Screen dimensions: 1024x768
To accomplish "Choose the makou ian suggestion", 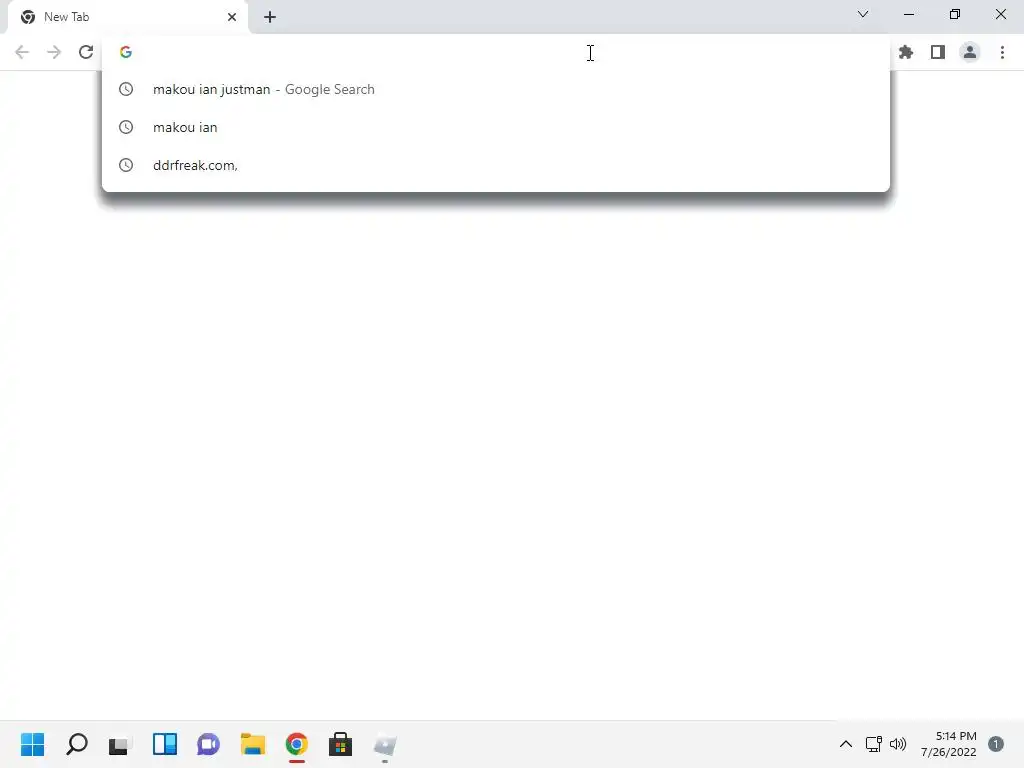I will [496, 127].
